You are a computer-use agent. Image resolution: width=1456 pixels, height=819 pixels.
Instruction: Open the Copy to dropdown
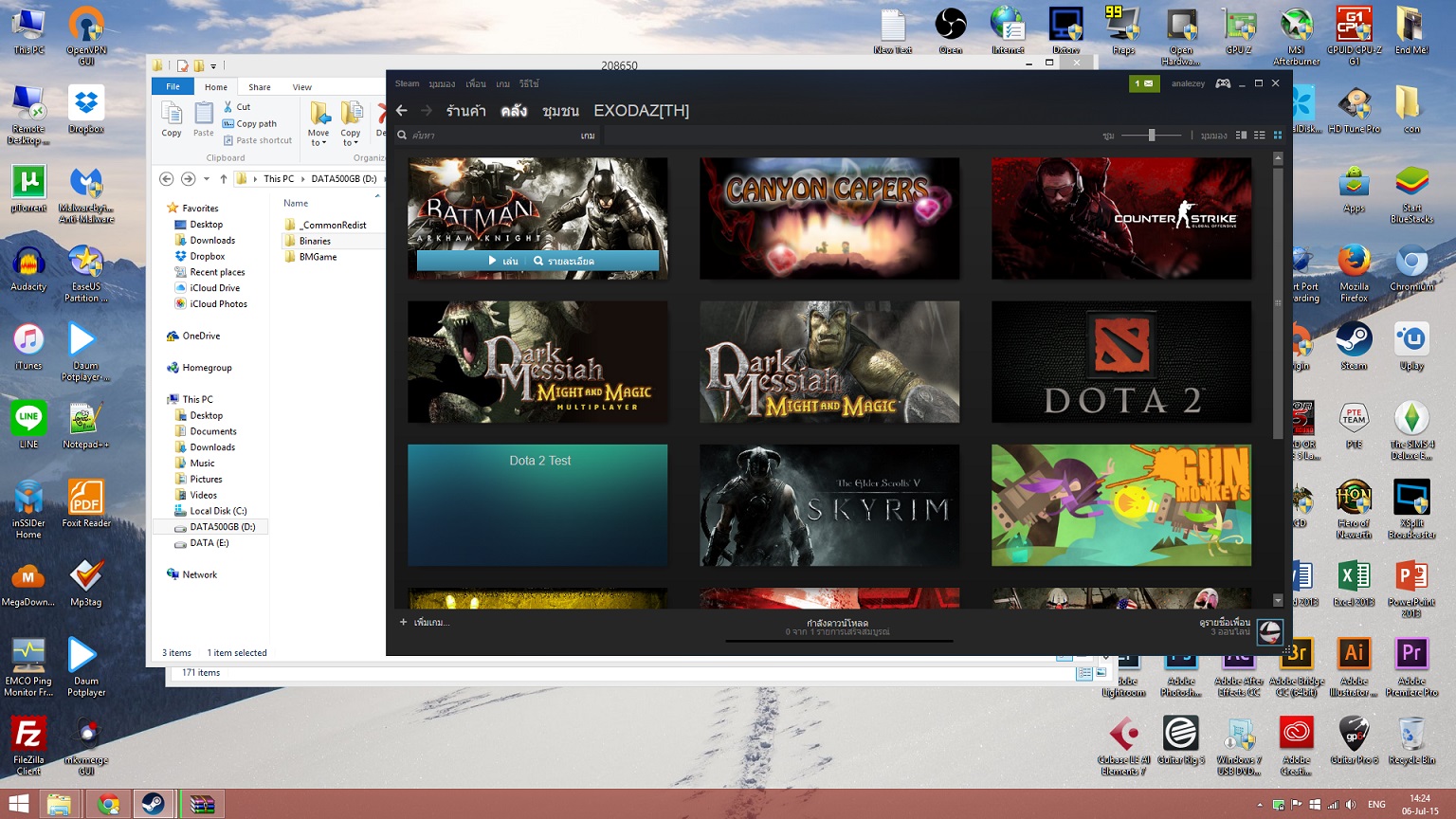(x=351, y=123)
